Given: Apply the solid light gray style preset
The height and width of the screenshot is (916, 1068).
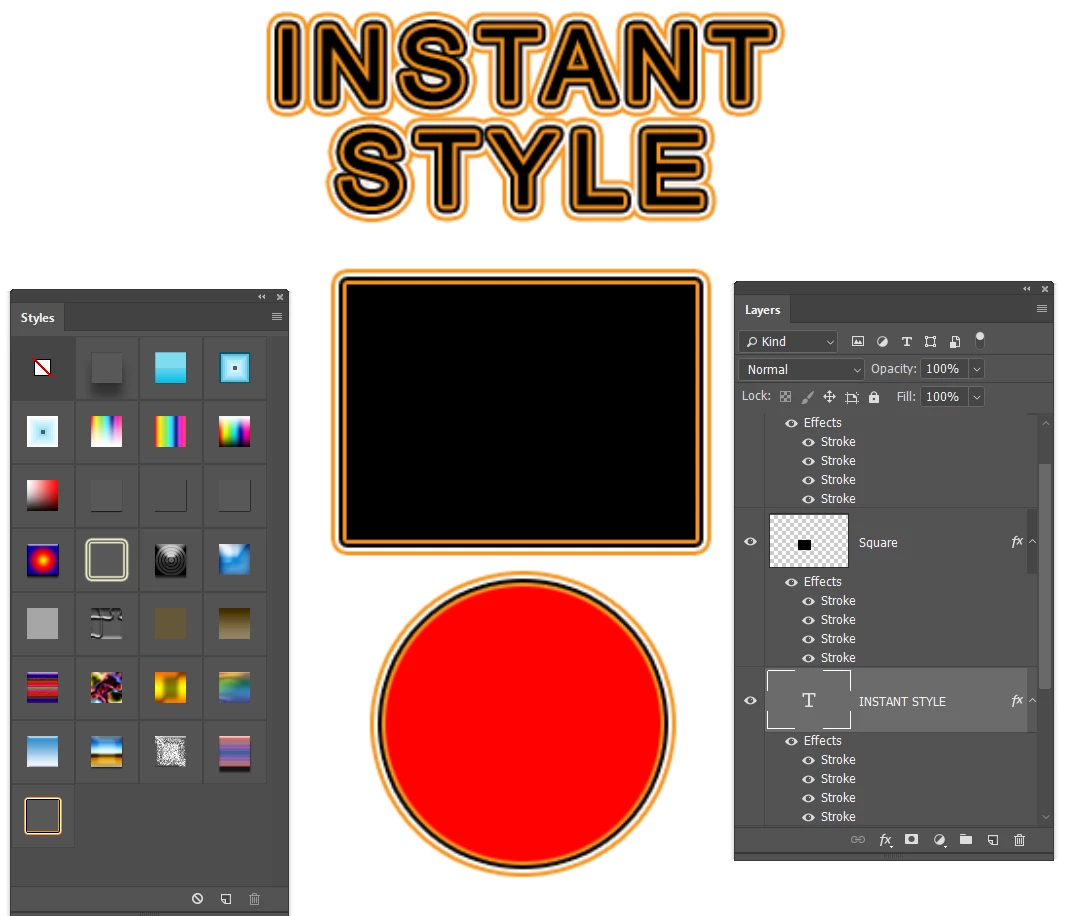Looking at the screenshot, I should click(x=42, y=624).
